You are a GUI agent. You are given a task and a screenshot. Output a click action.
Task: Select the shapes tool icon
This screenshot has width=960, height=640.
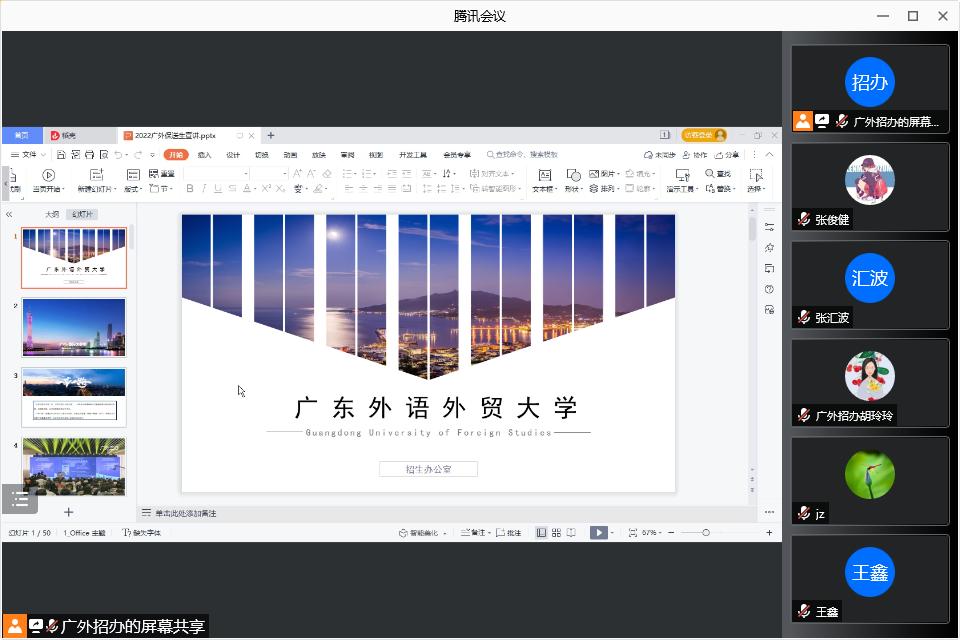click(x=573, y=175)
